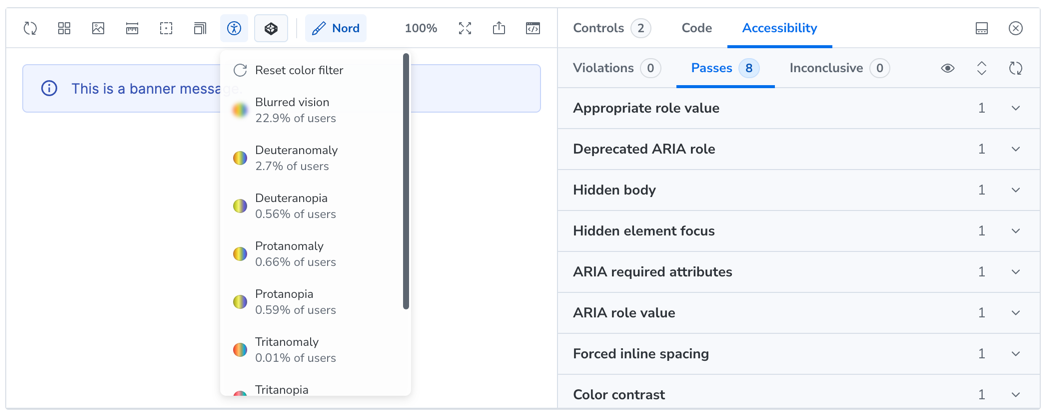Toggle the measure ruler icon
The image size is (1046, 416).
(132, 28)
